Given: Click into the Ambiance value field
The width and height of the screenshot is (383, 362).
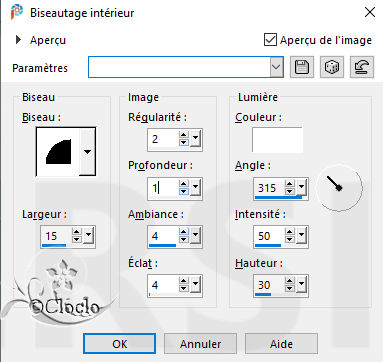Looking at the screenshot, I should [163, 236].
